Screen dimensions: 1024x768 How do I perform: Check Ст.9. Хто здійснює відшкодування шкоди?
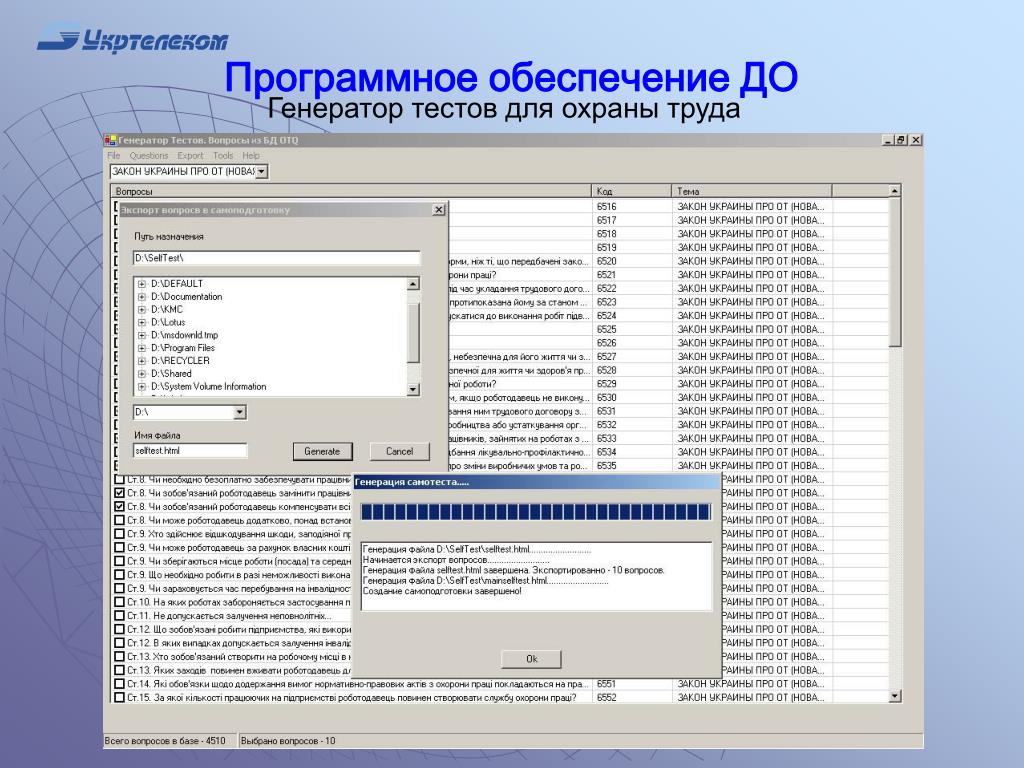[120, 534]
